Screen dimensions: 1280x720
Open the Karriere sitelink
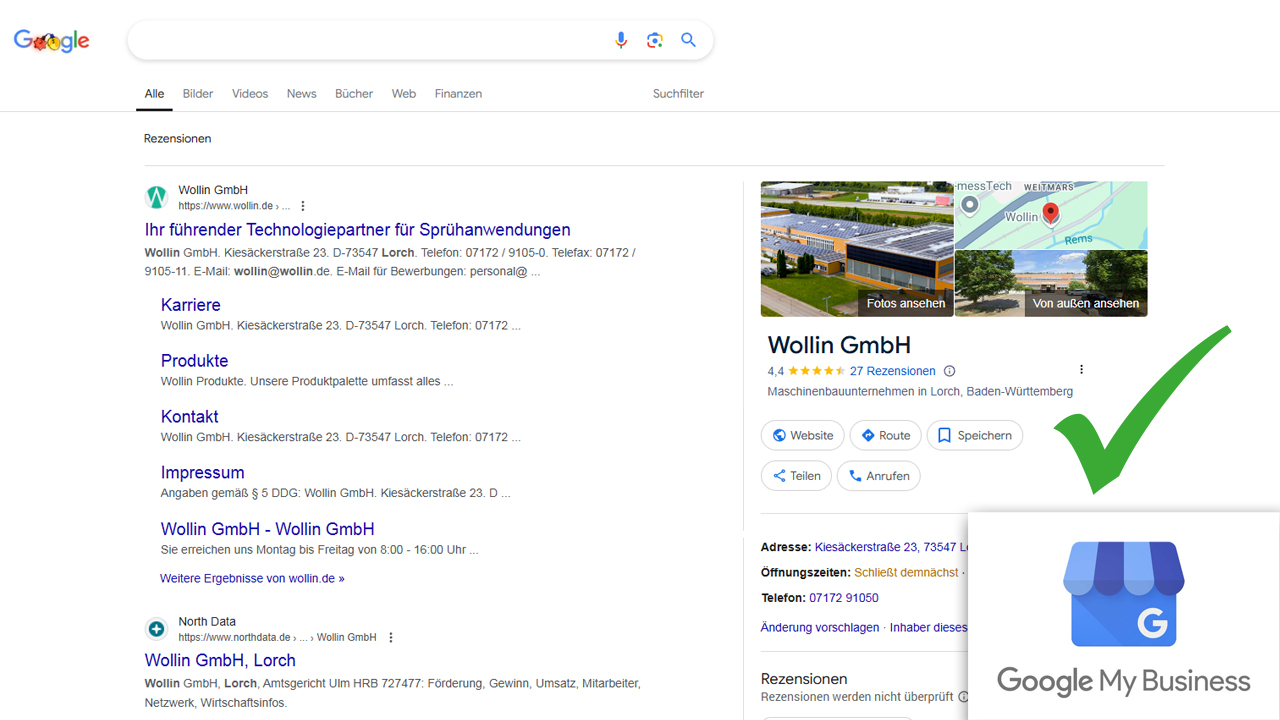click(x=191, y=305)
